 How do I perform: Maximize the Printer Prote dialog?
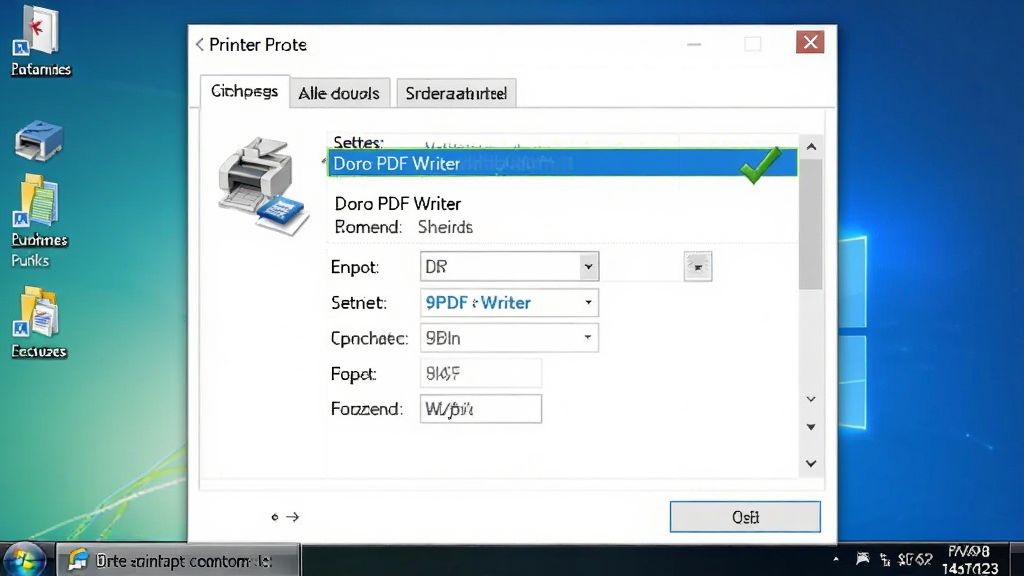tap(753, 44)
